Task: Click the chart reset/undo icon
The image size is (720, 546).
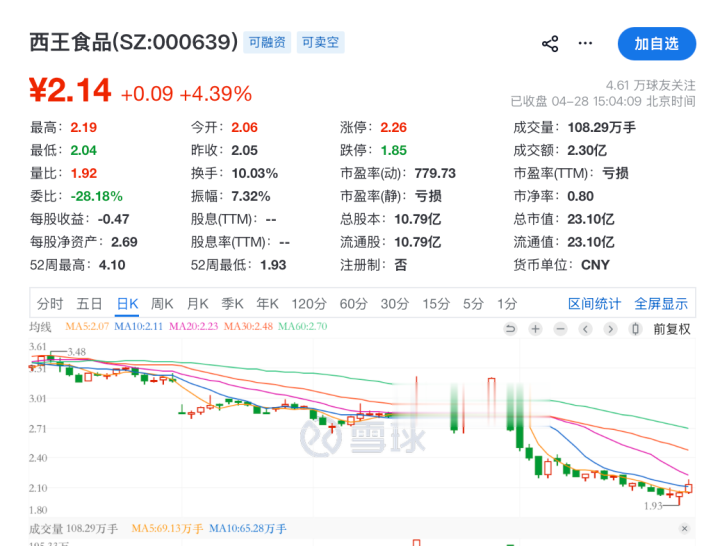Action: coord(510,329)
